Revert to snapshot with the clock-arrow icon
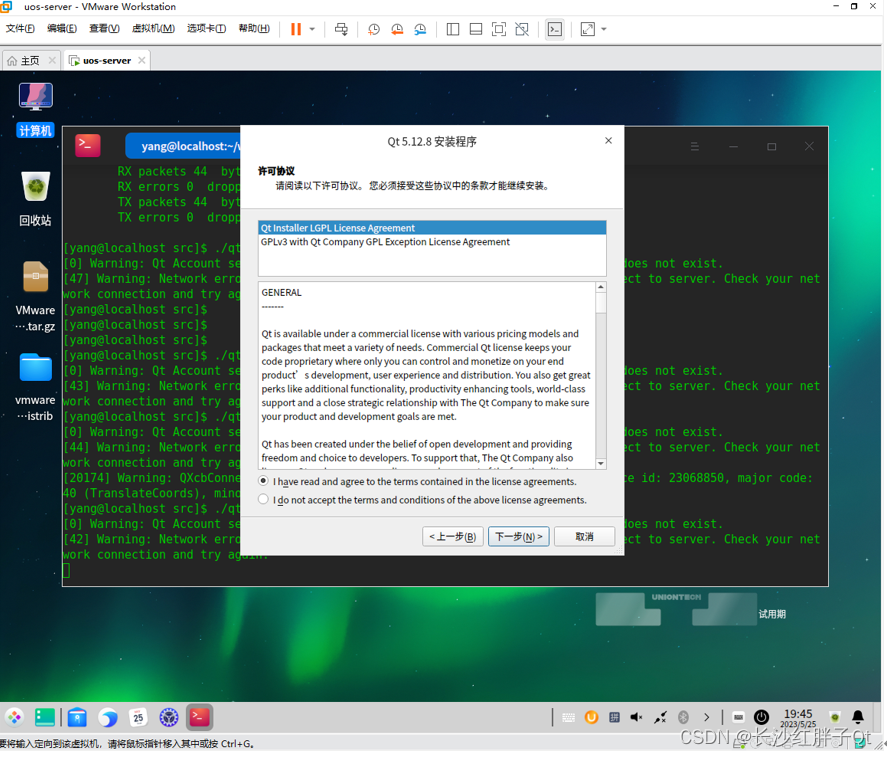The height and width of the screenshot is (757, 887). pyautogui.click(x=397, y=29)
